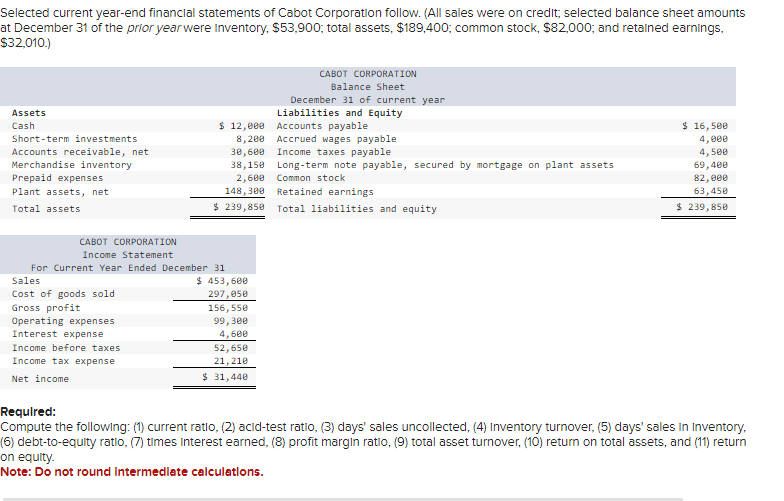Select the Prepaid expenses value 2,600
The height and width of the screenshot is (501, 784).
click(250, 178)
